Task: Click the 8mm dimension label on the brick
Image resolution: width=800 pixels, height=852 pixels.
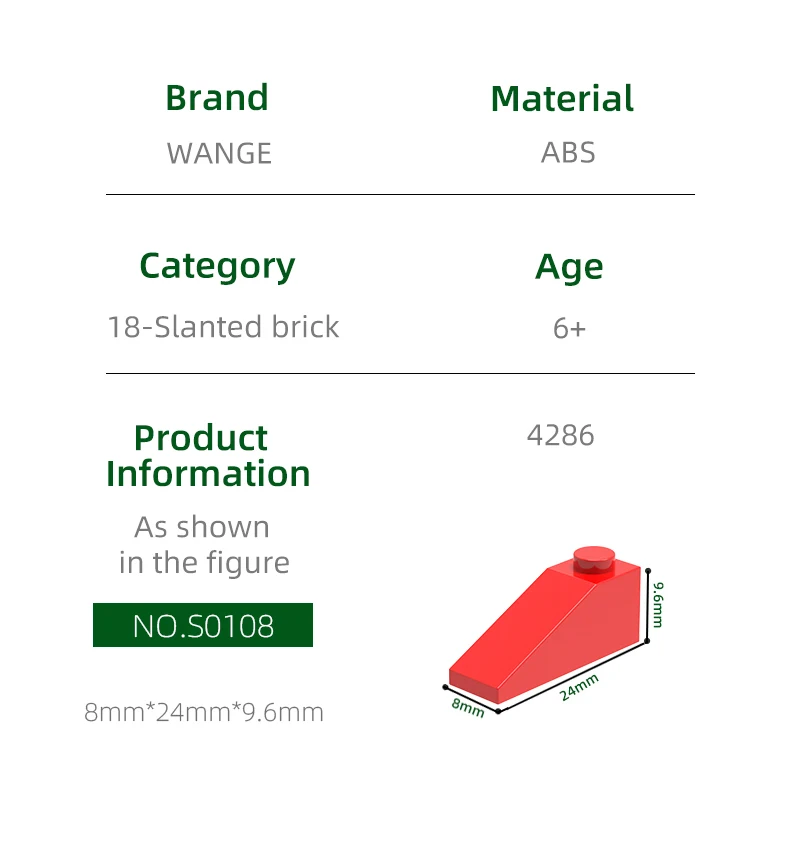Action: [x=468, y=707]
